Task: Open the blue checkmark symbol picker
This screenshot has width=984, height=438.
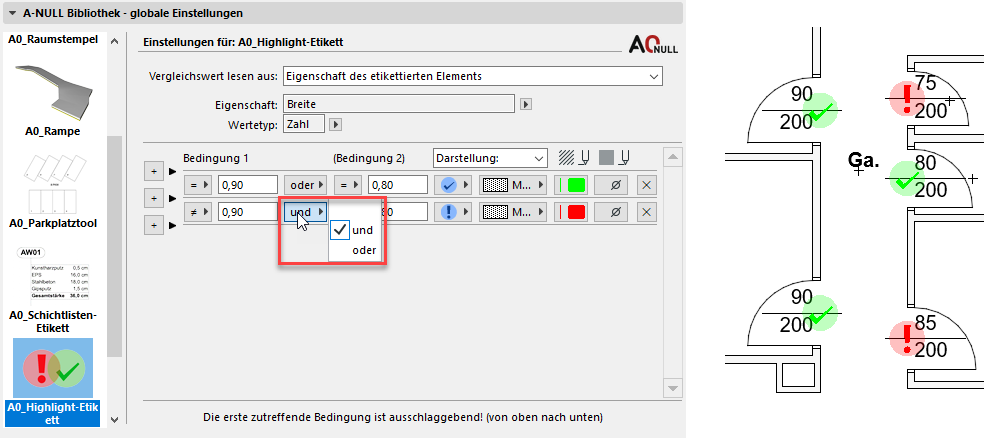Action: coord(451,185)
